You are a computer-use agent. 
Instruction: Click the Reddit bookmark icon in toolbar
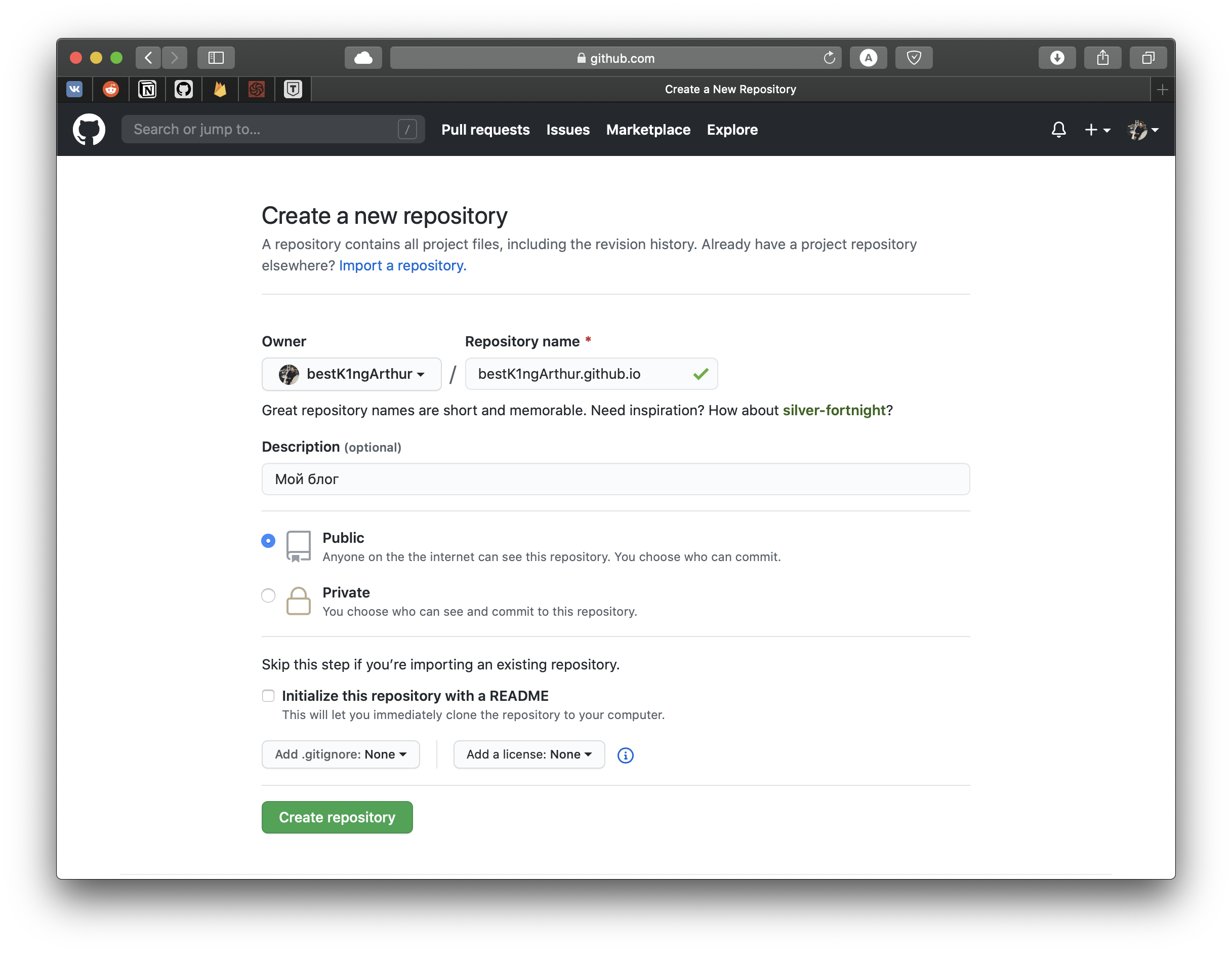point(111,89)
